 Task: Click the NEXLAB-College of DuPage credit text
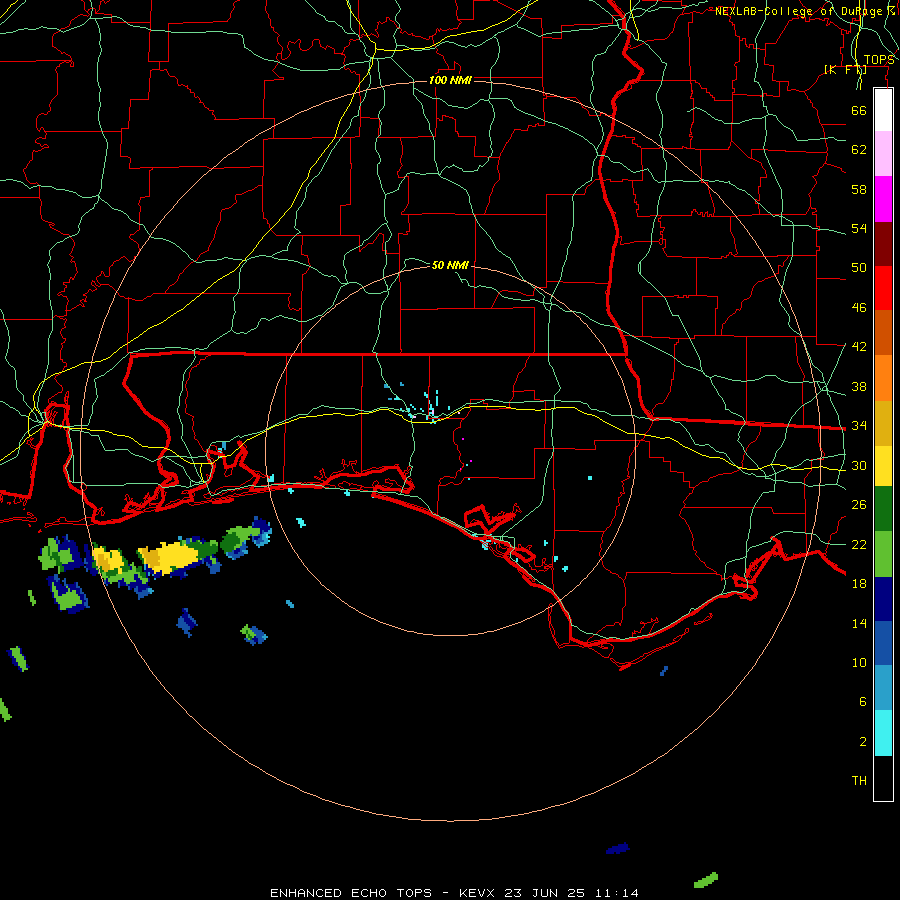[x=805, y=11]
